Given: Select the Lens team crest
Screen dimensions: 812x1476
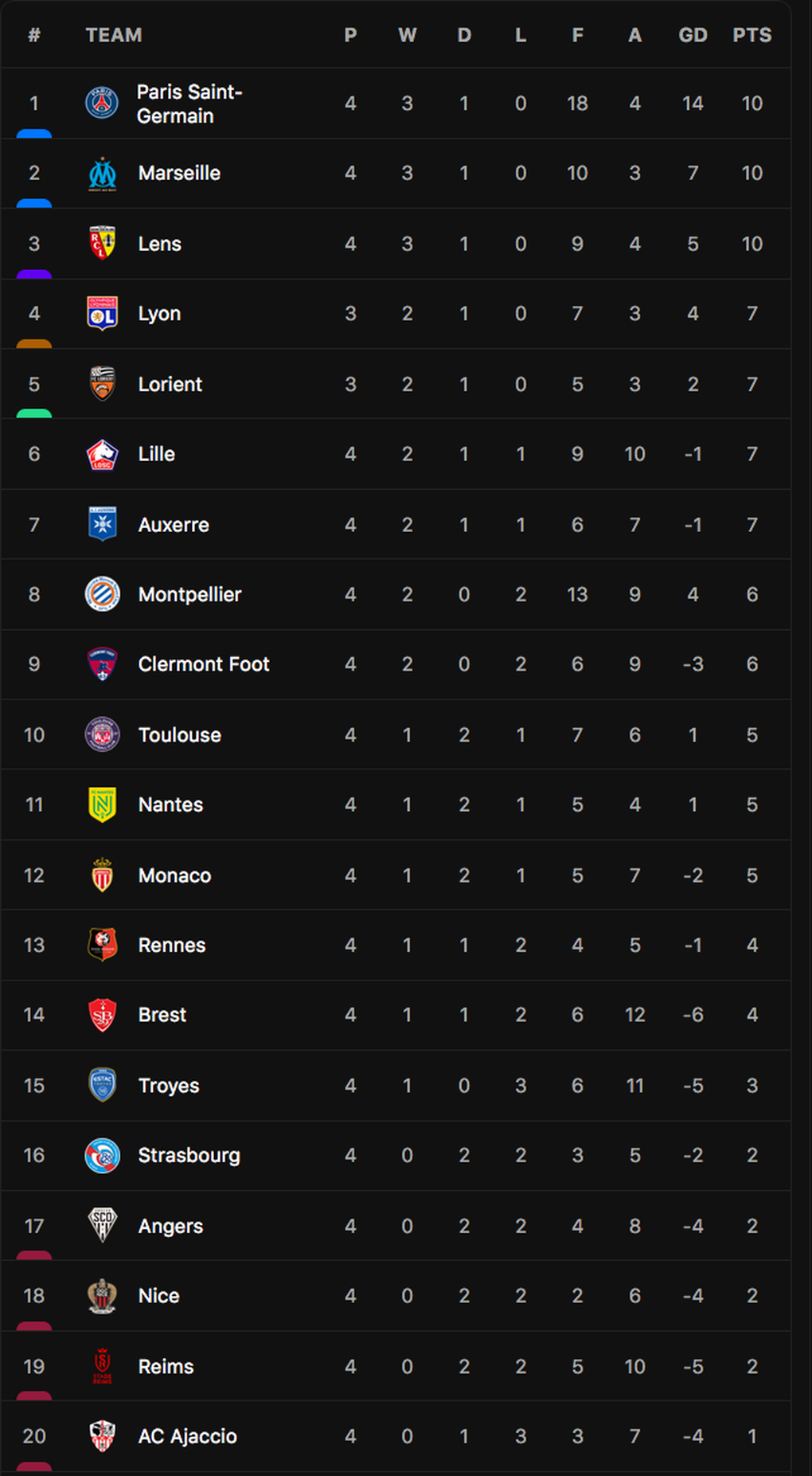Looking at the screenshot, I should coord(102,243).
